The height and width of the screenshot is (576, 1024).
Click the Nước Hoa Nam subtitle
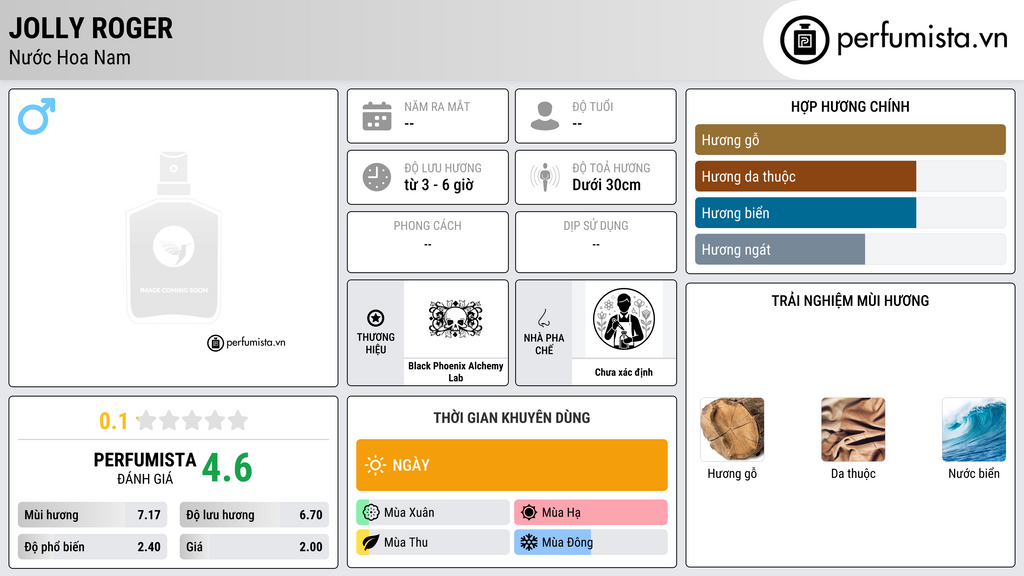[x=70, y=57]
